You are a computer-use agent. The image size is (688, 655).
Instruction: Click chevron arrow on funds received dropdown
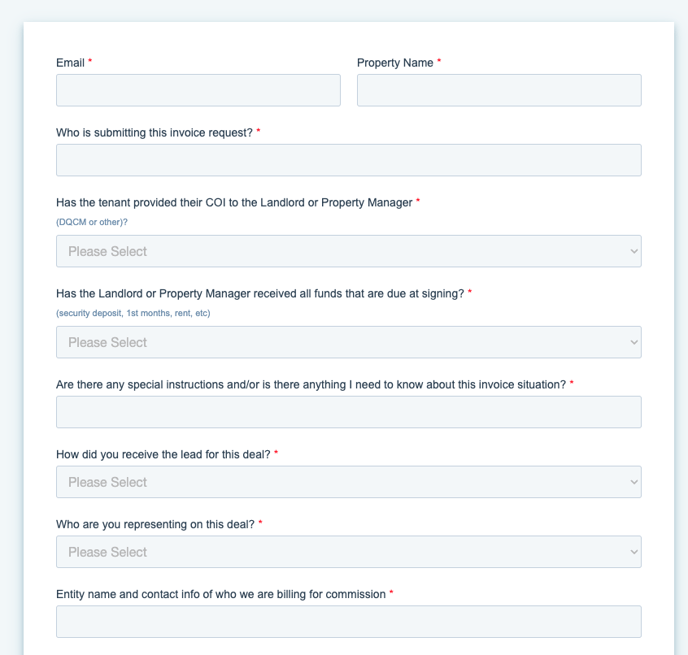(x=634, y=342)
